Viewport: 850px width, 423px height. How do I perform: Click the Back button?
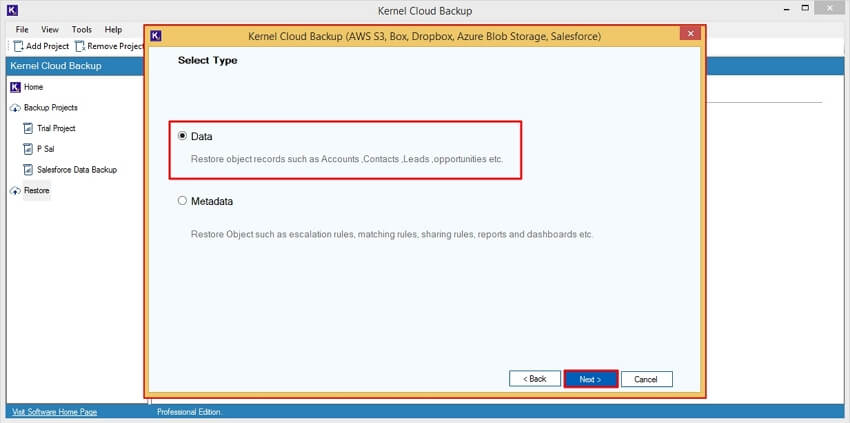[535, 379]
